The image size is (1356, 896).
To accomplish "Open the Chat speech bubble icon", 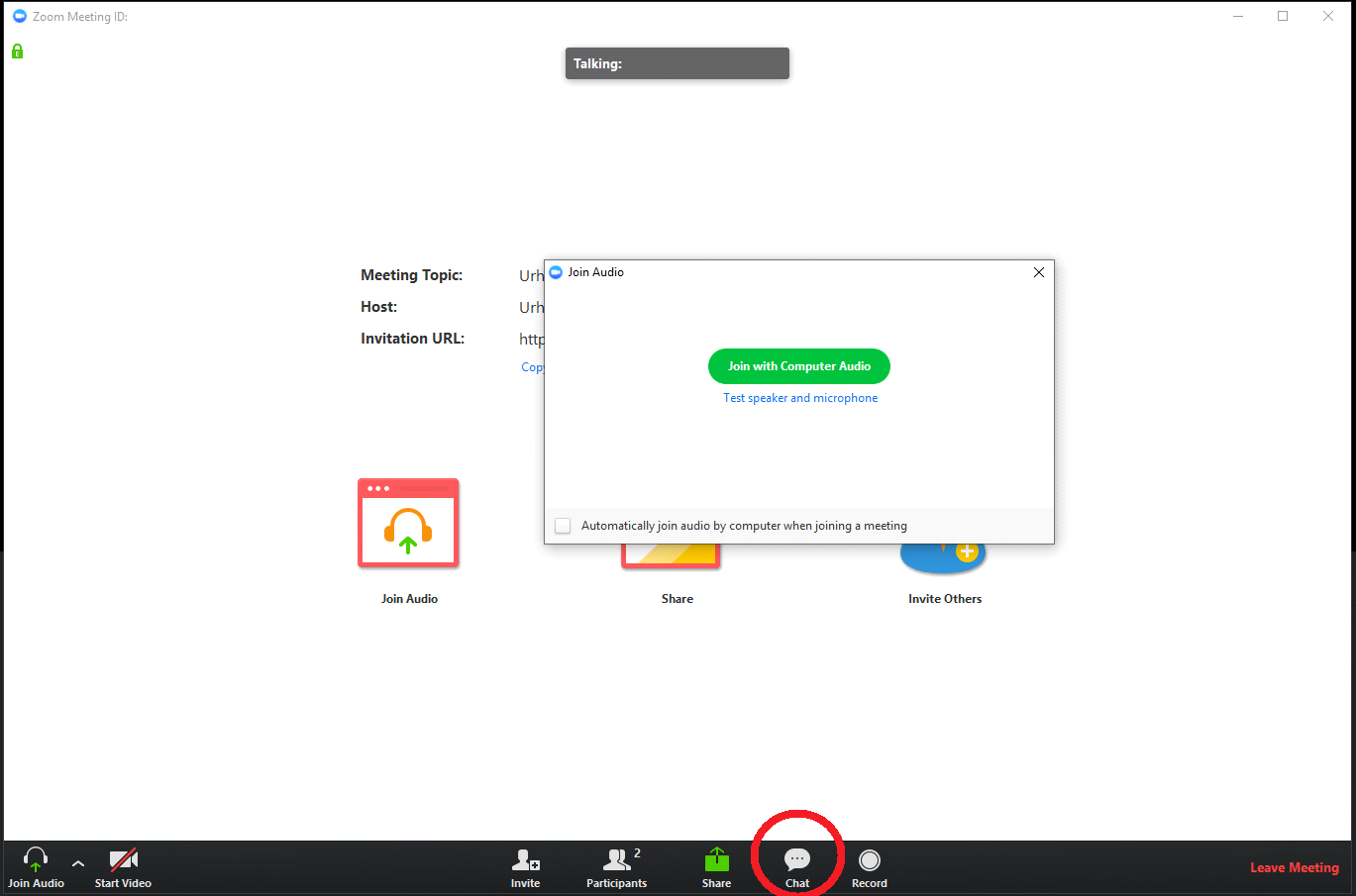I will 797,859.
